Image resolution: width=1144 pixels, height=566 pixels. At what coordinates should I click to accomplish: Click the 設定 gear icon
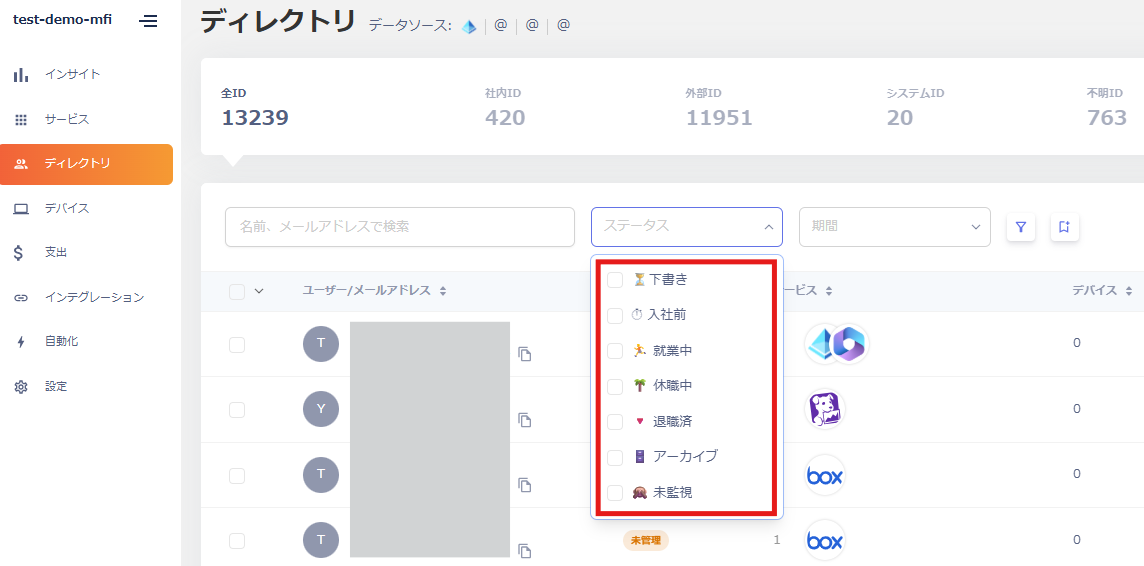[x=21, y=387]
